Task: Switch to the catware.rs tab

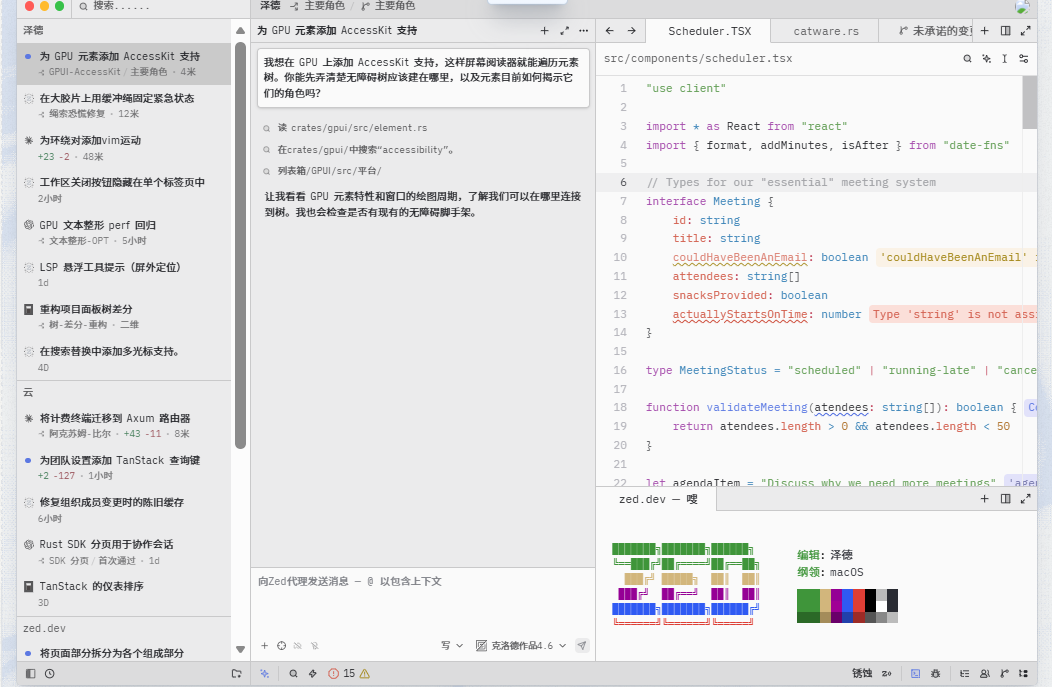Action: point(825,31)
